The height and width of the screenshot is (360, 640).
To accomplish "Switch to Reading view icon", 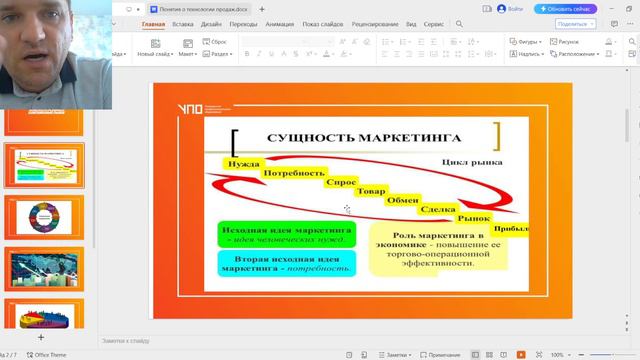I will point(504,355).
